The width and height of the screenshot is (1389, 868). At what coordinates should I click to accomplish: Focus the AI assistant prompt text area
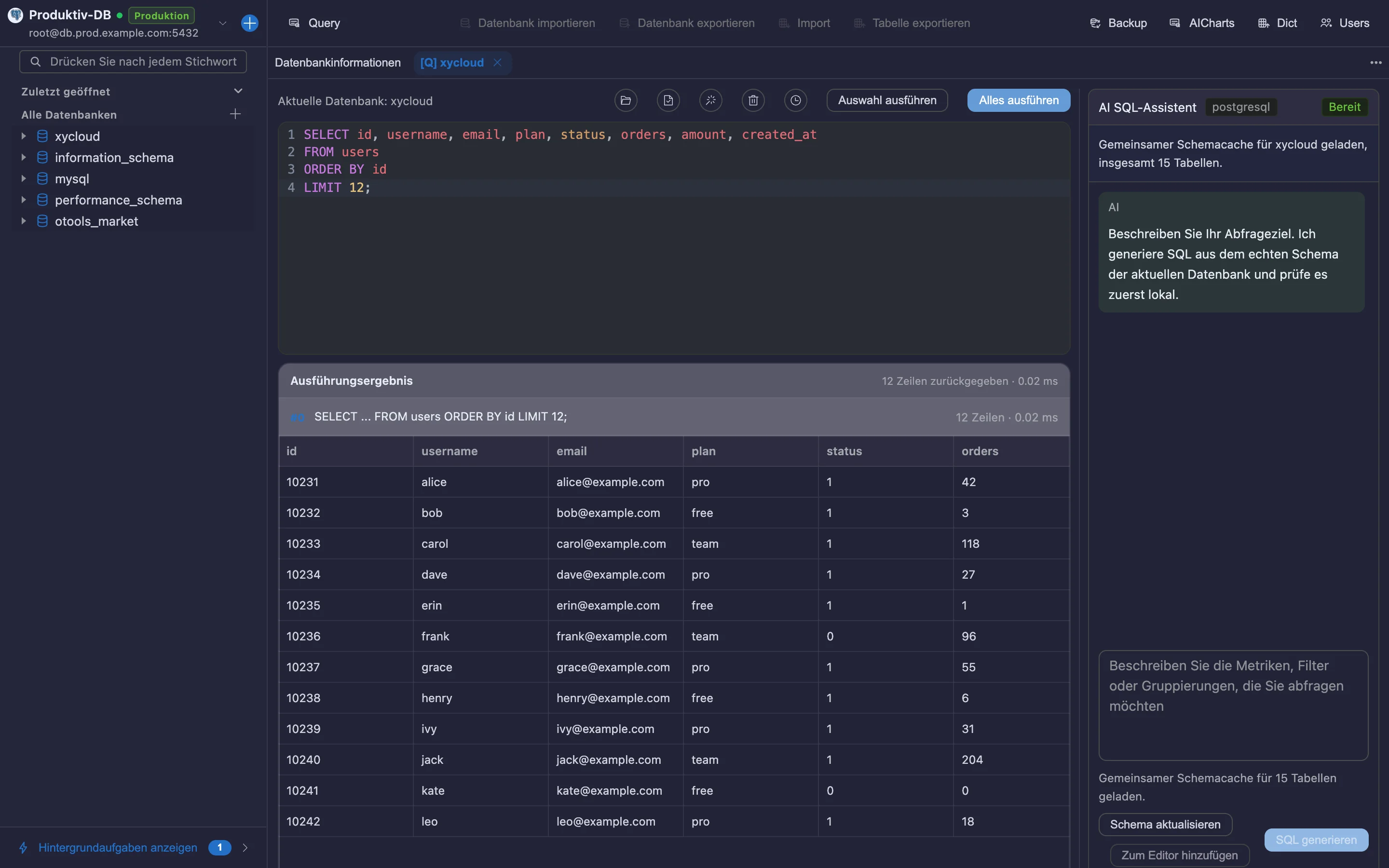1233,705
